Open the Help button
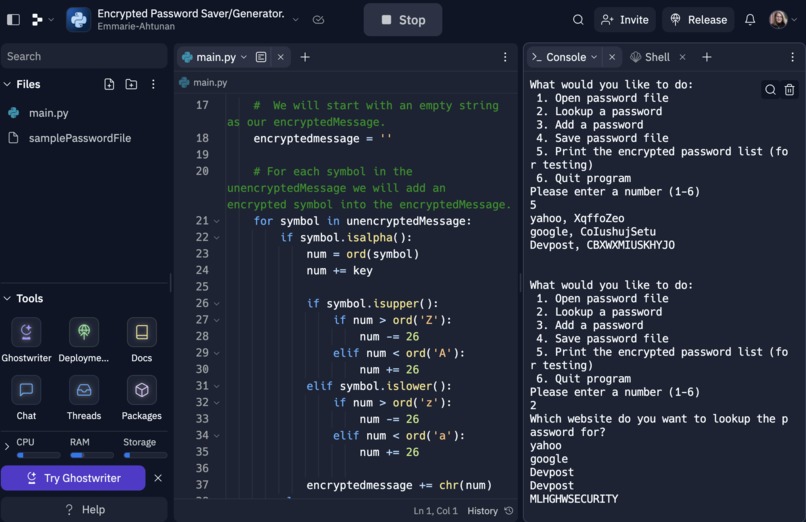This screenshot has height=522, width=806. point(84,509)
